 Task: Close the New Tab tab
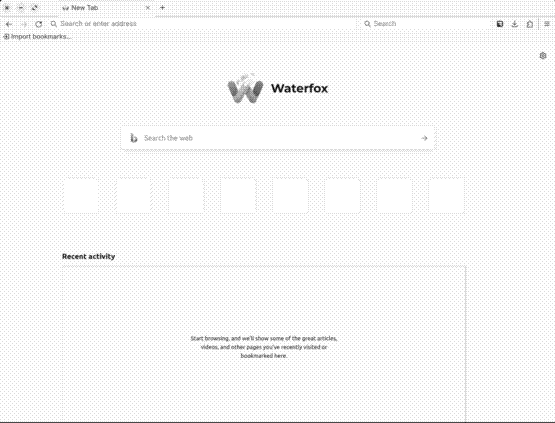tap(148, 7)
